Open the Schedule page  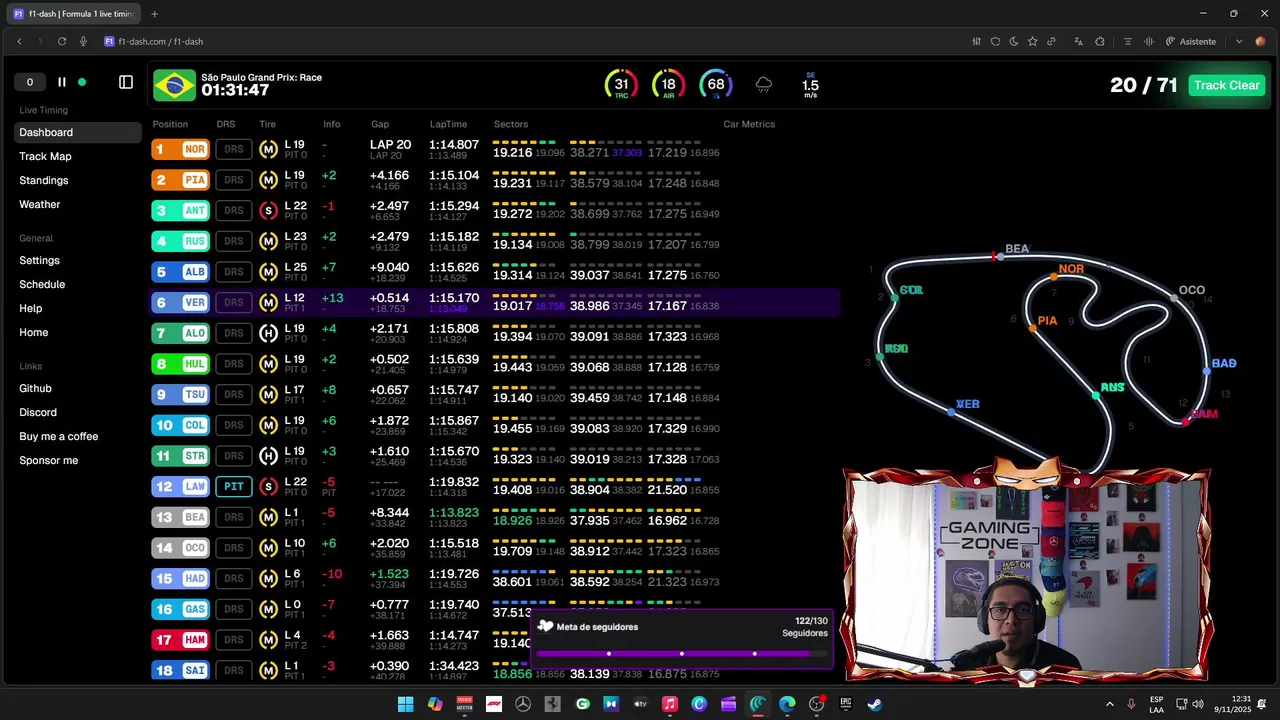point(42,284)
